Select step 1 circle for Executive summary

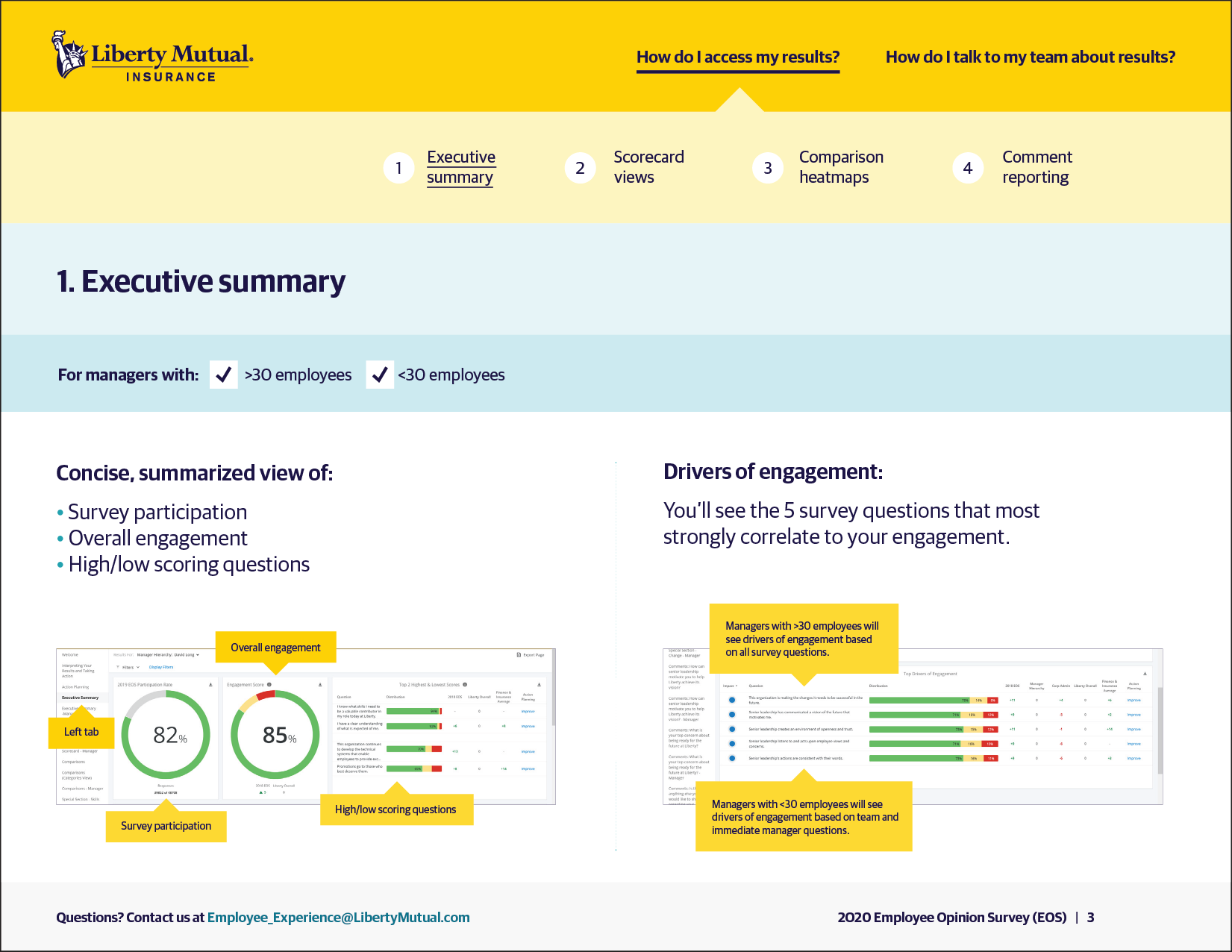point(398,168)
